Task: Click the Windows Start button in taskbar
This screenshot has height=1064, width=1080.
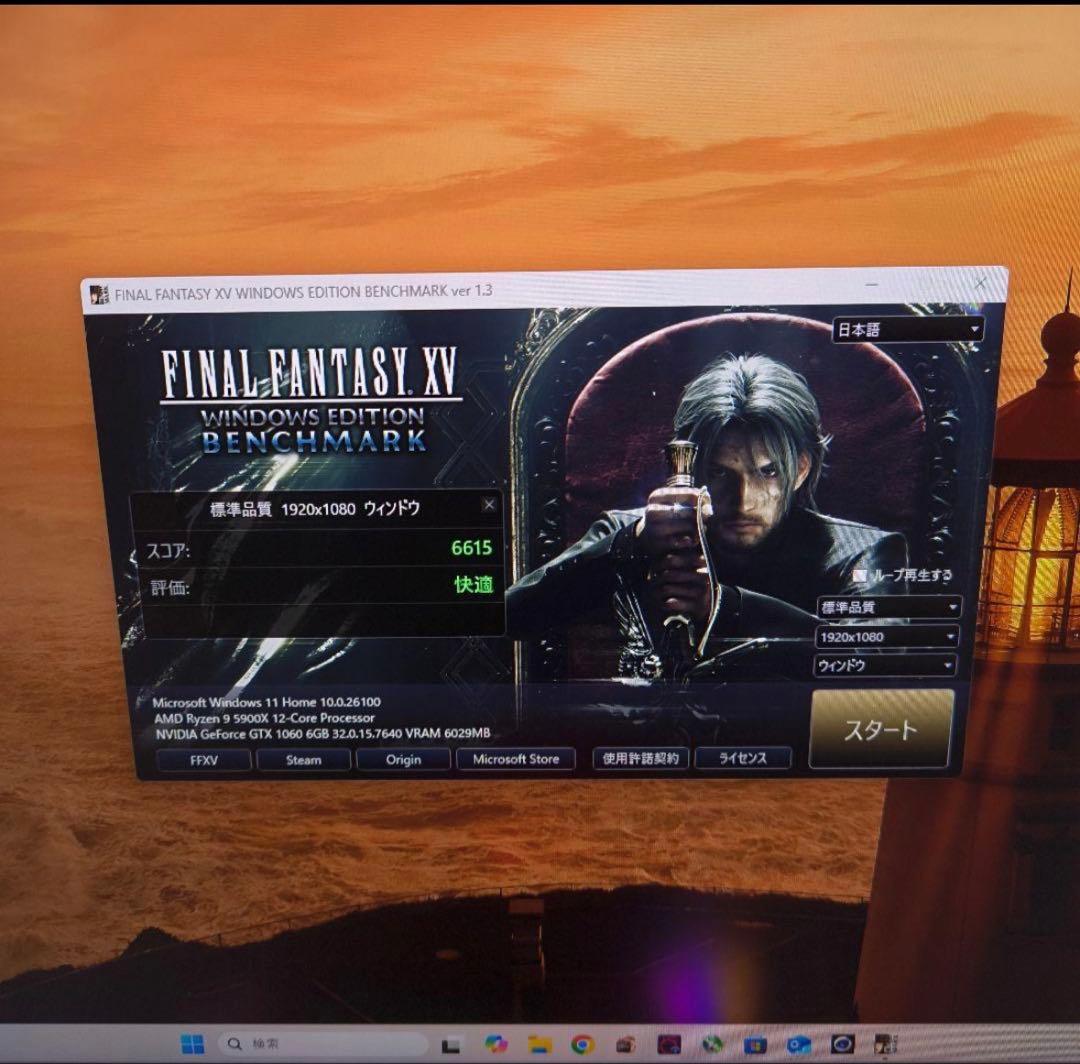Action: tap(192, 1044)
